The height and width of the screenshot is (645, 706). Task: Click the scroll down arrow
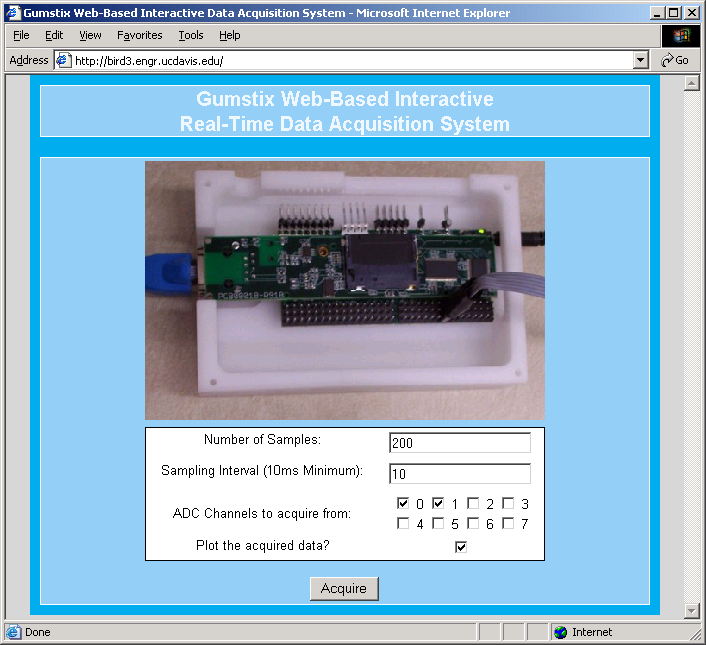tap(690, 610)
